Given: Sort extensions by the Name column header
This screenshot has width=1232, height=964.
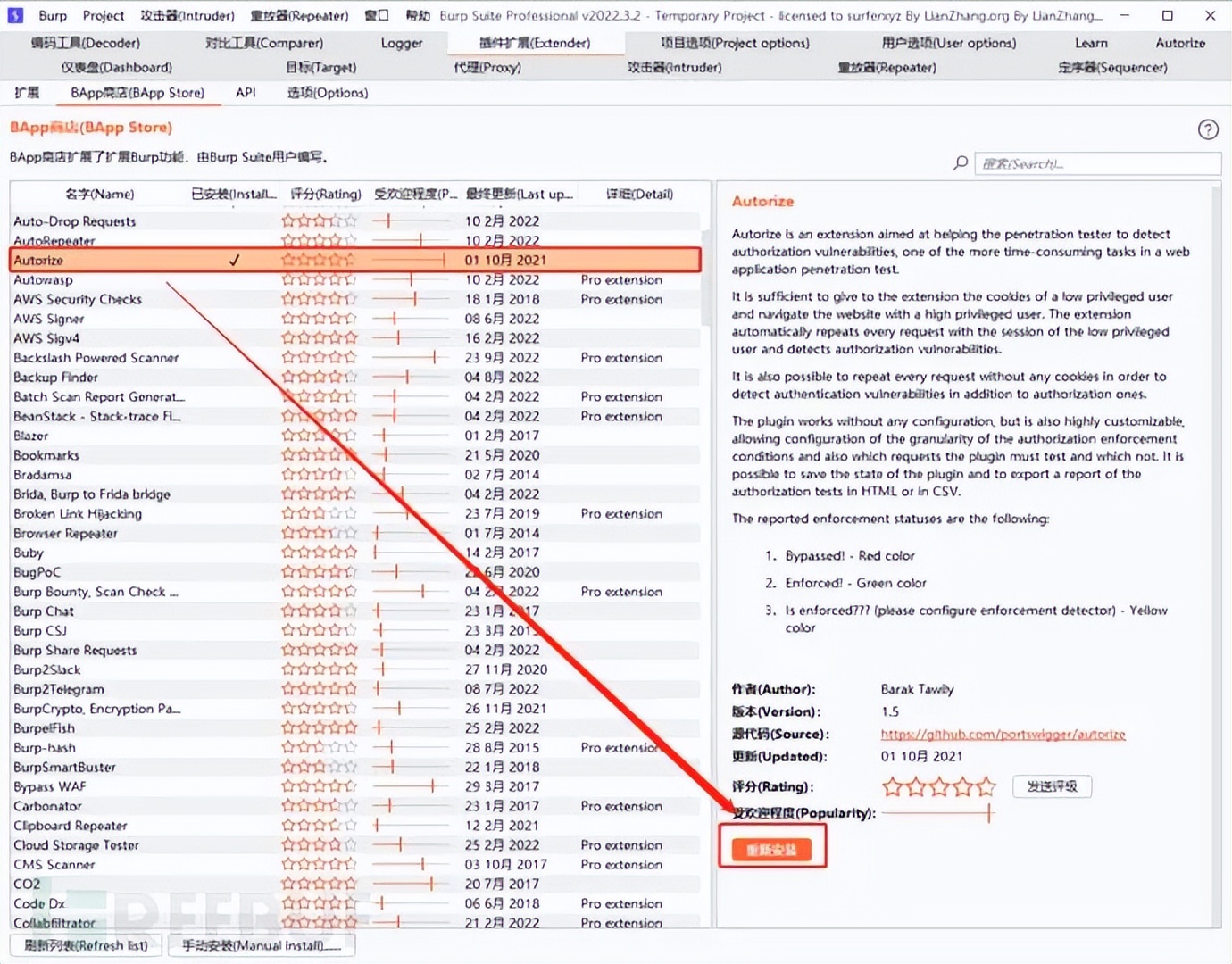Looking at the screenshot, I should [99, 194].
